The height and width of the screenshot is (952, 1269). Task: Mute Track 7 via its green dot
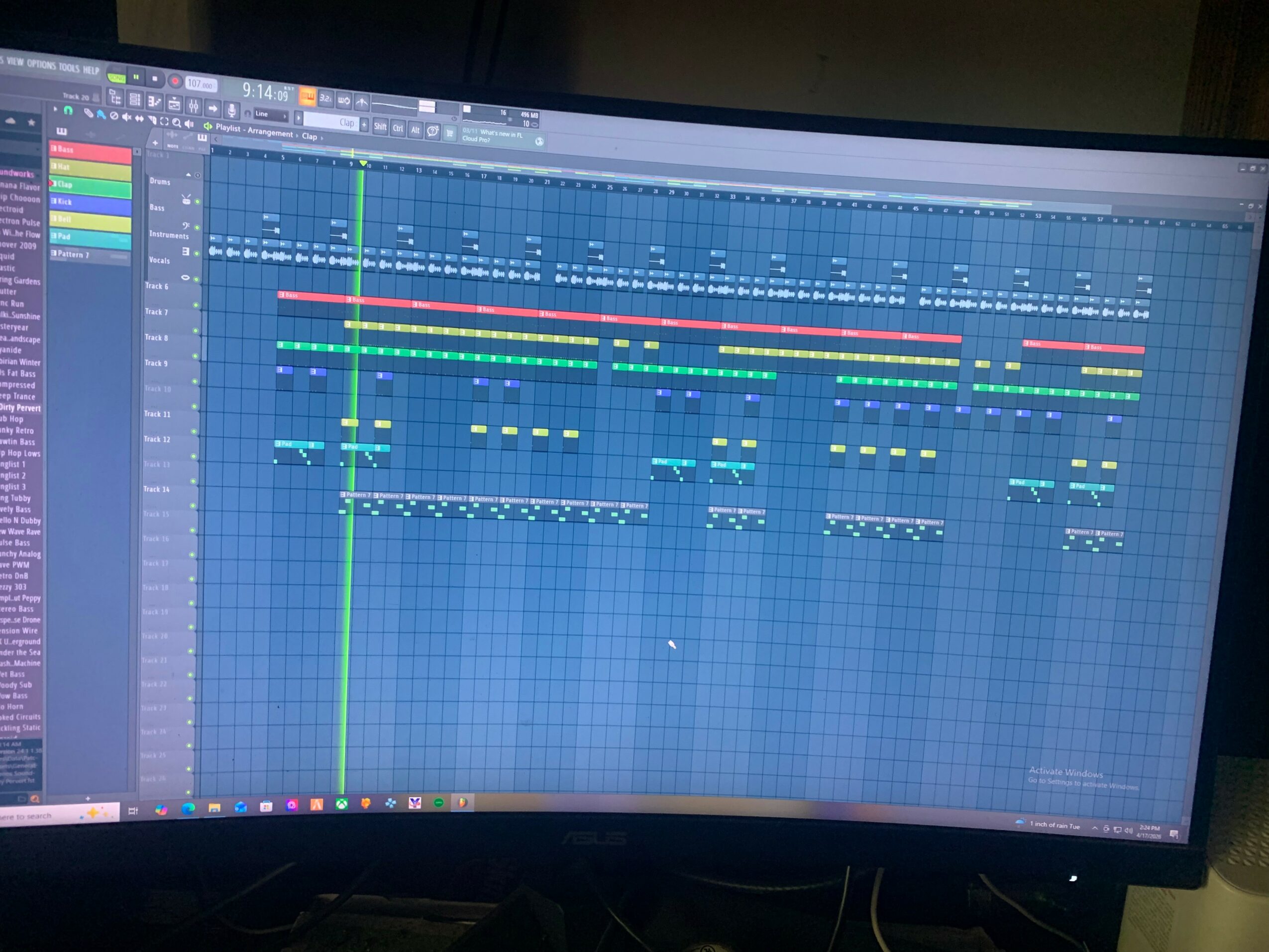195,330
